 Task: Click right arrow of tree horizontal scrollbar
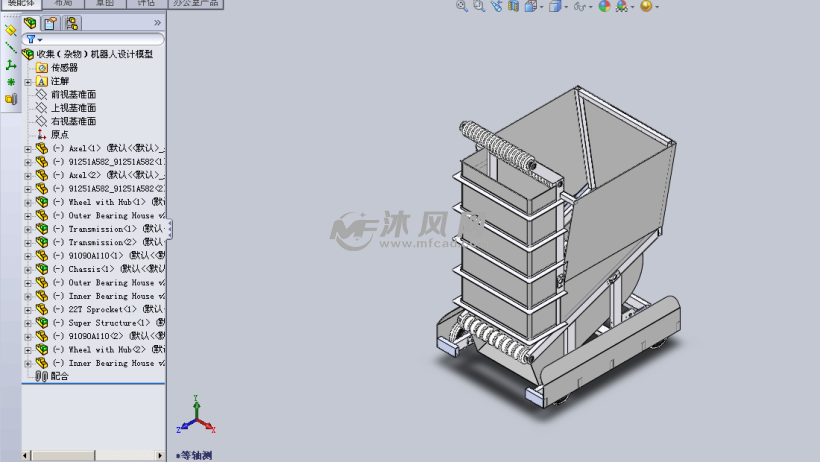[x=161, y=456]
